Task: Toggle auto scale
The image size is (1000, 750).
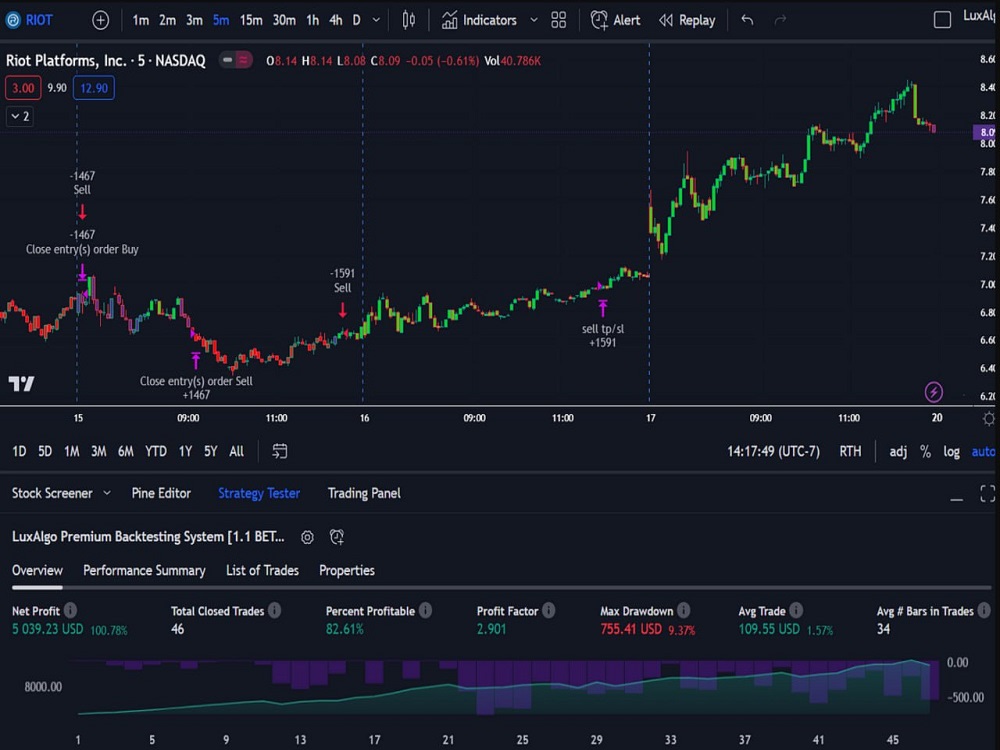Action: click(x=983, y=452)
